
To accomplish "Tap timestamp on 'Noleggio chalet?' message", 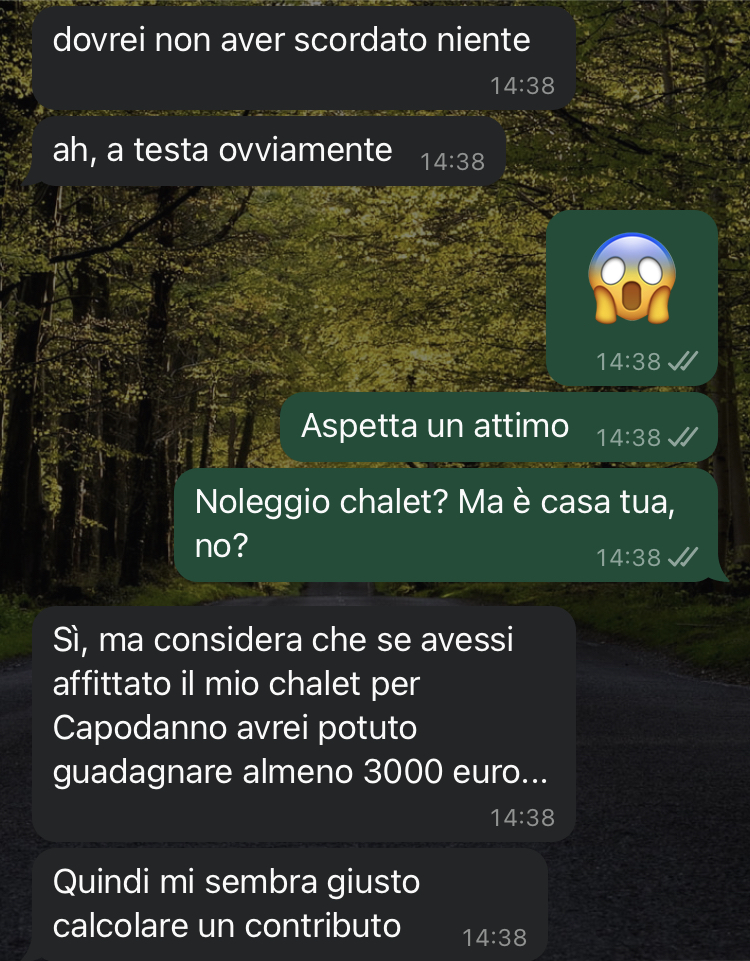I will tap(629, 557).
